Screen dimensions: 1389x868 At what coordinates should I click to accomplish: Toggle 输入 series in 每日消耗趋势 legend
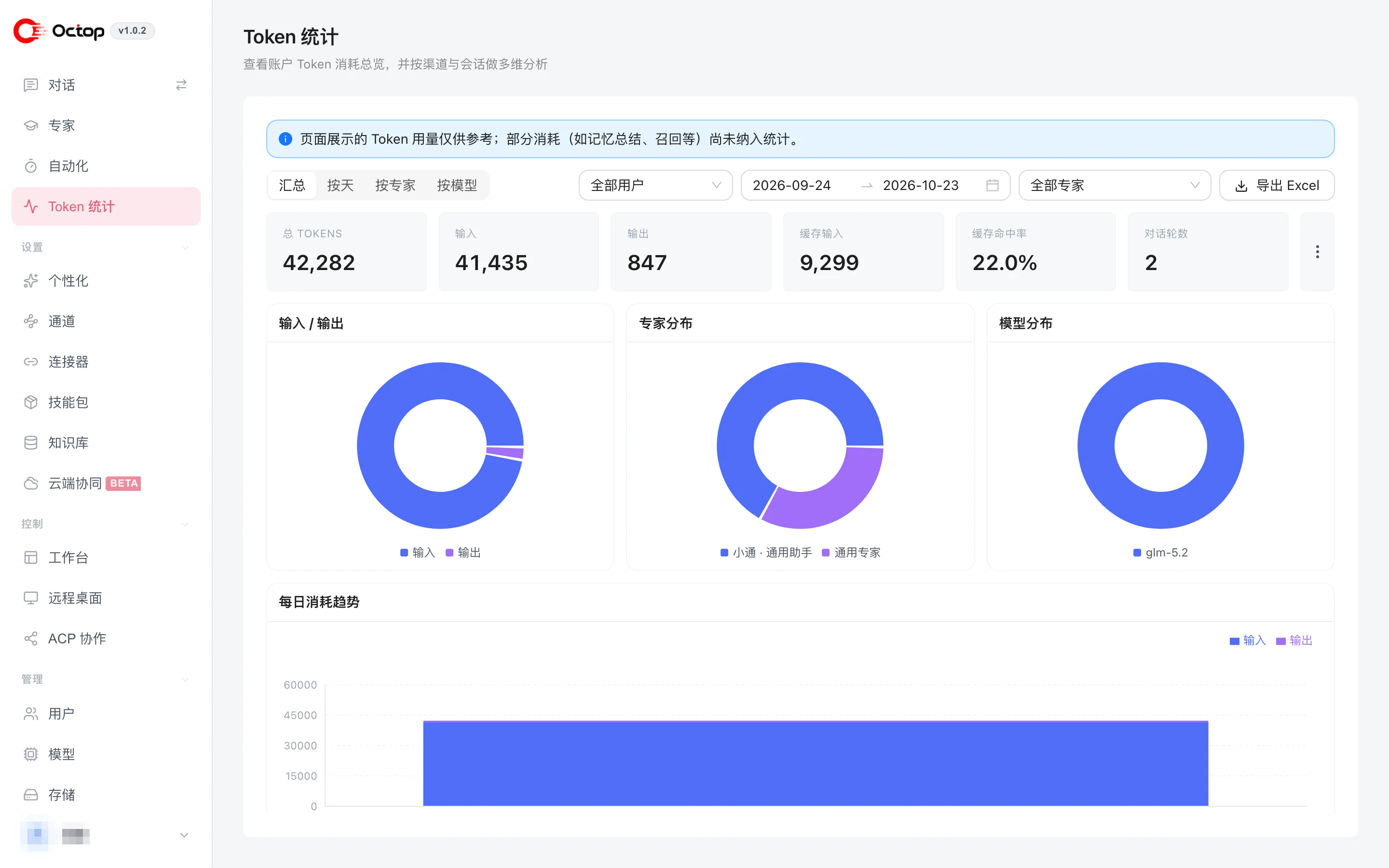click(x=1247, y=640)
